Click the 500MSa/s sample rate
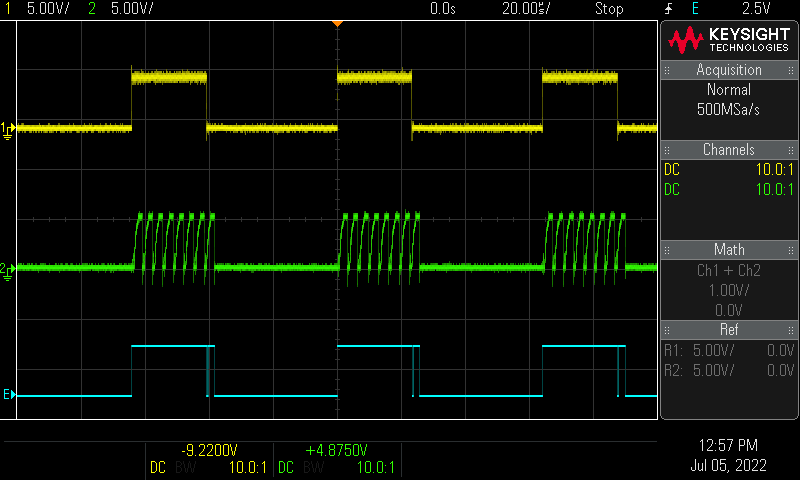The image size is (800, 480). 728,110
